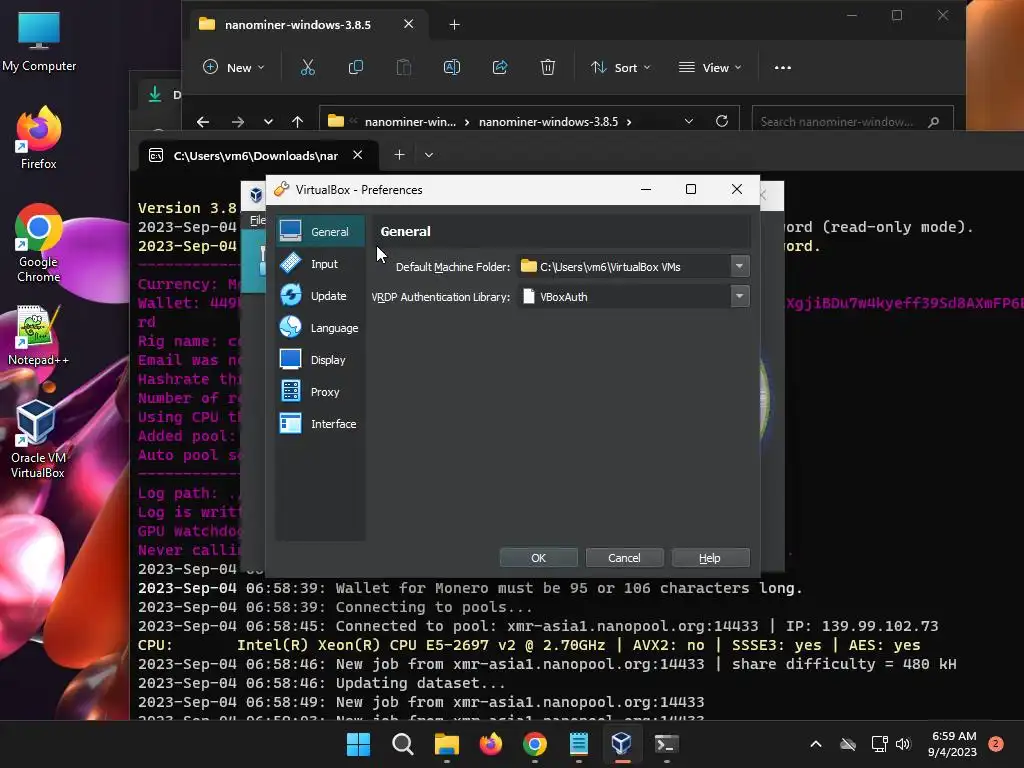Open File menu in VirtualBox Manager window

click(x=257, y=220)
